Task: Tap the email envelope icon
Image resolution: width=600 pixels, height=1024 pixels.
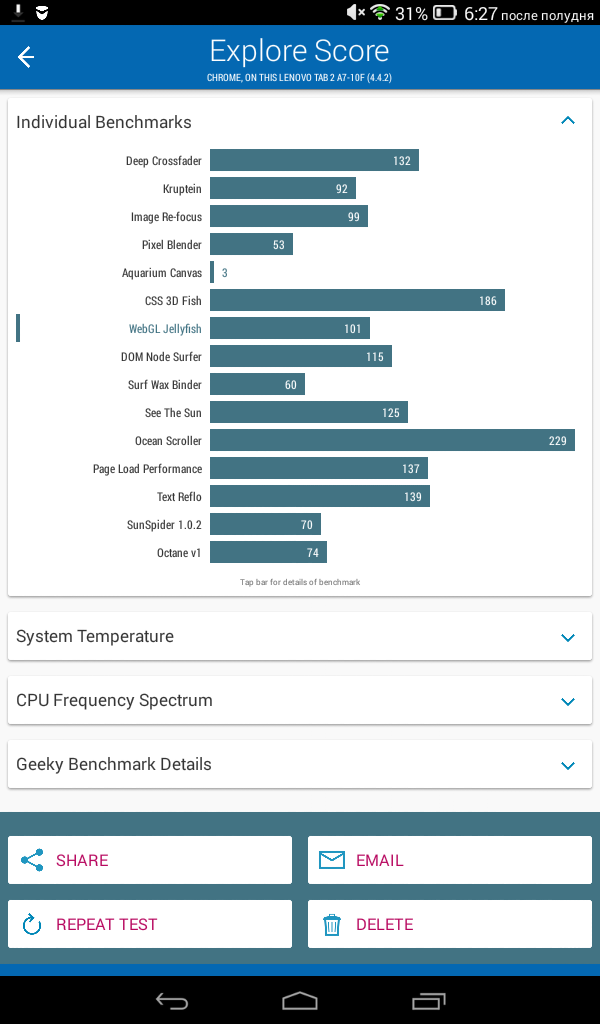Action: click(x=332, y=860)
